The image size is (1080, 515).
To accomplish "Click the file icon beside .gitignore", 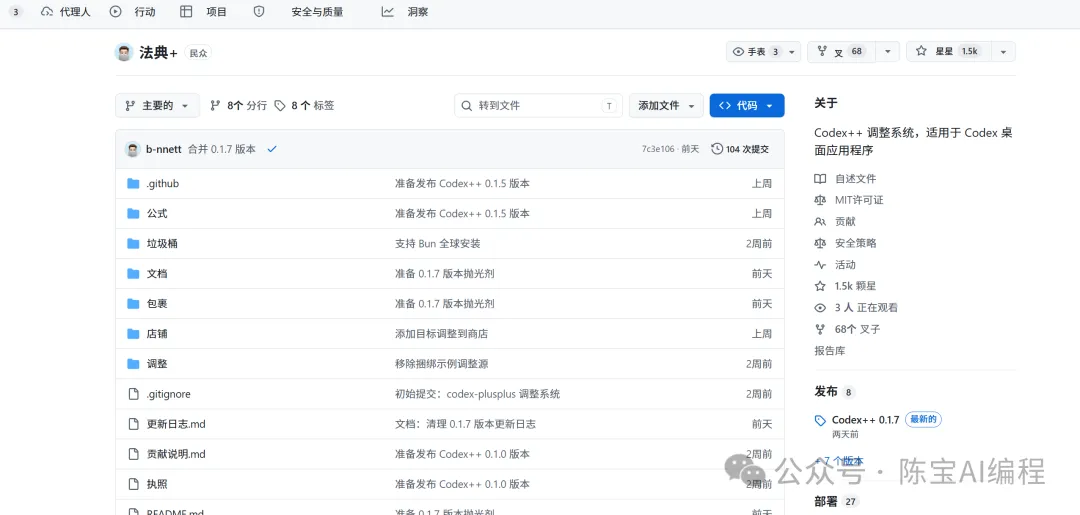I will [134, 394].
